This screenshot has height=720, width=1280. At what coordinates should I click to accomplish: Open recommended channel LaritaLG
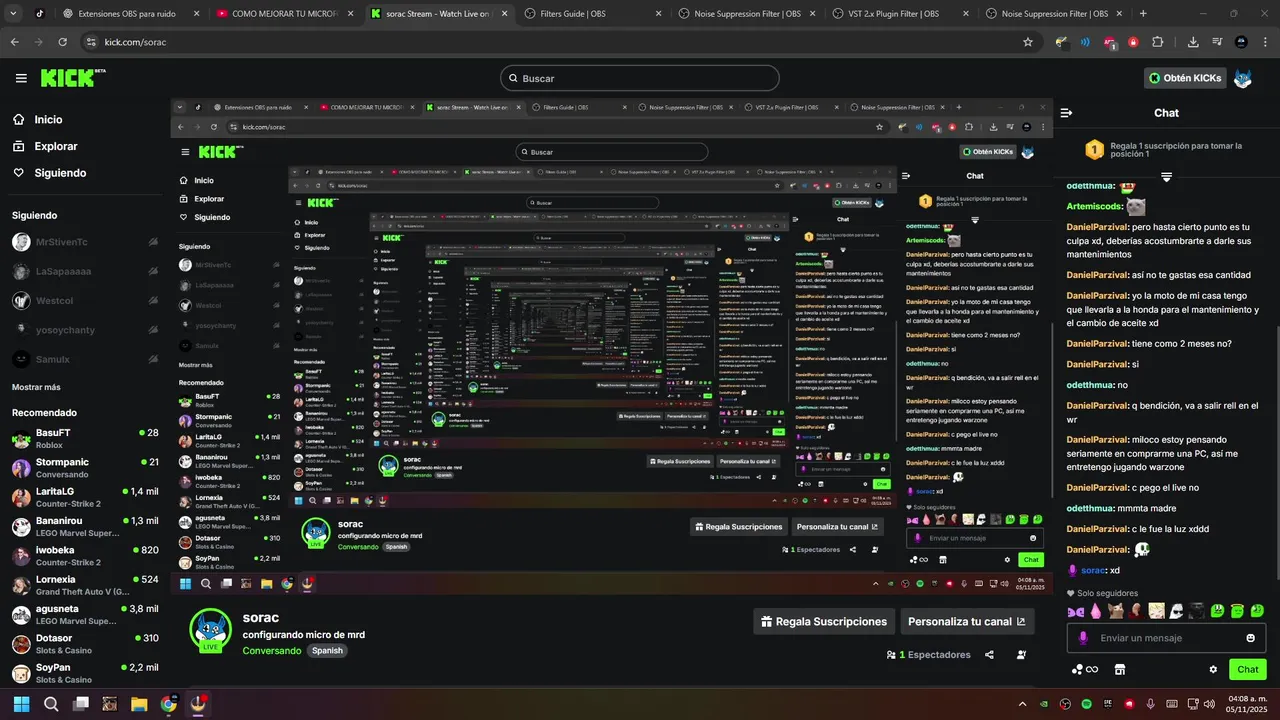point(85,497)
